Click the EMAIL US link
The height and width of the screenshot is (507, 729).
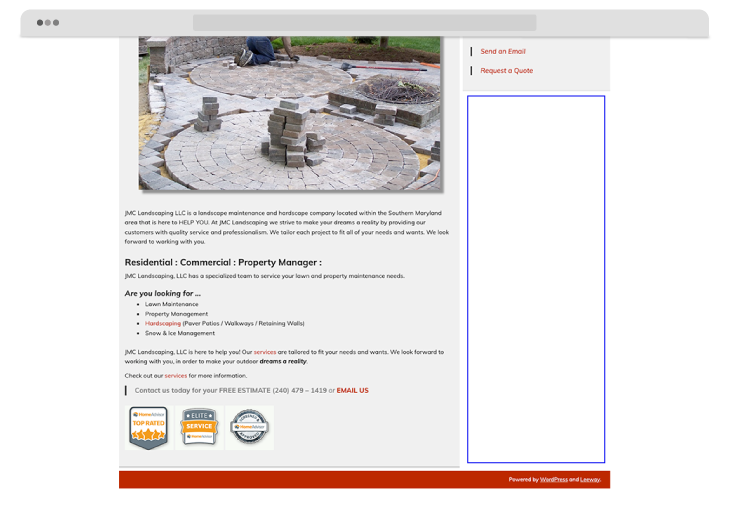click(352, 390)
